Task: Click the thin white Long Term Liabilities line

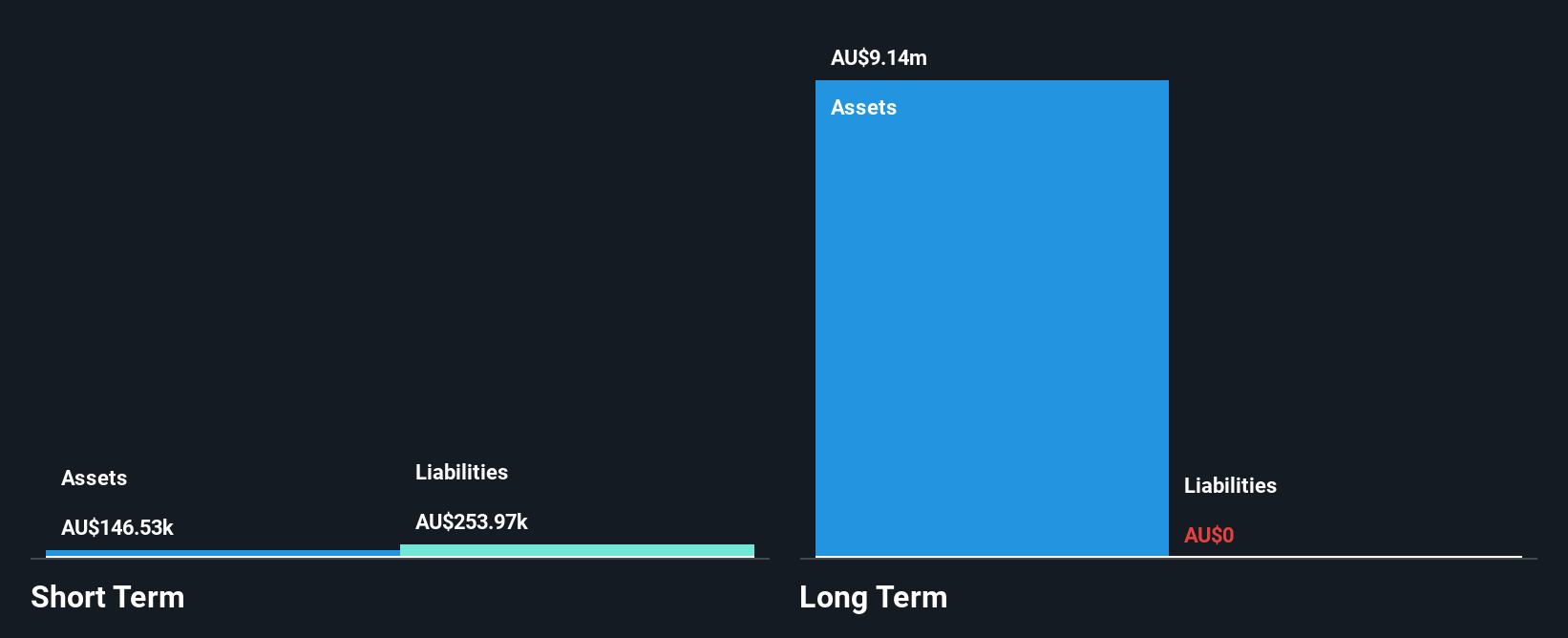Action: point(1345,556)
